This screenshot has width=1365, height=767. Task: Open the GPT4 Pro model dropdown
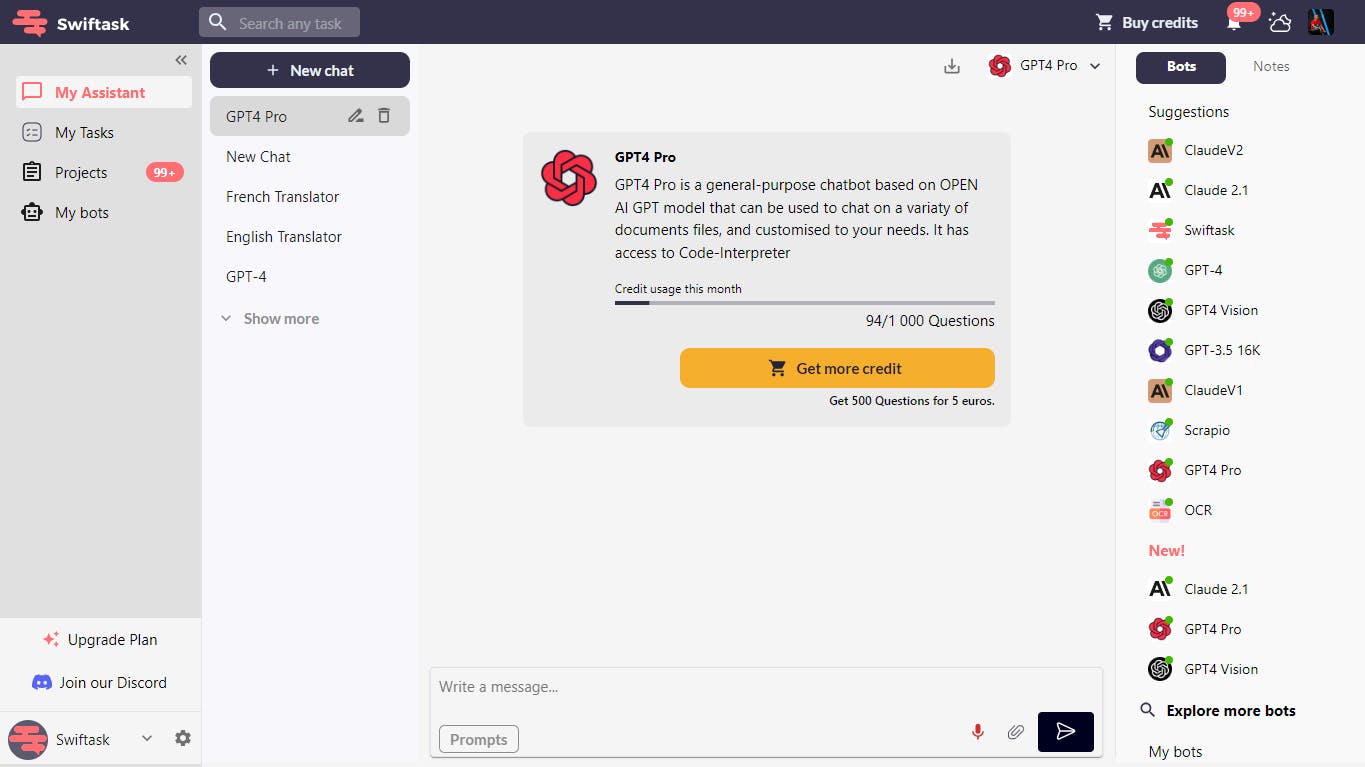click(x=1045, y=66)
